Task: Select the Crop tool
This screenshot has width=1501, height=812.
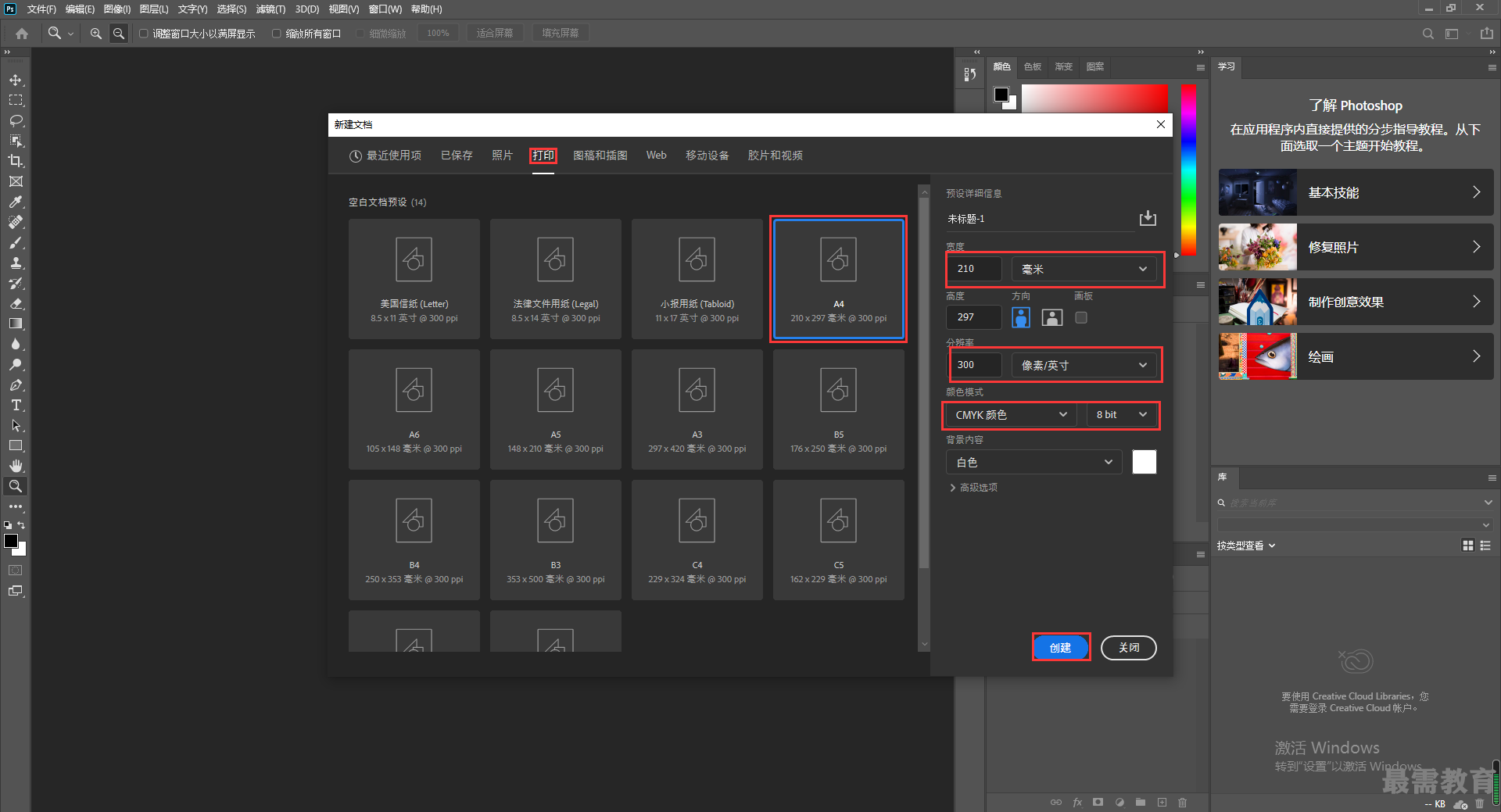Action: point(16,162)
